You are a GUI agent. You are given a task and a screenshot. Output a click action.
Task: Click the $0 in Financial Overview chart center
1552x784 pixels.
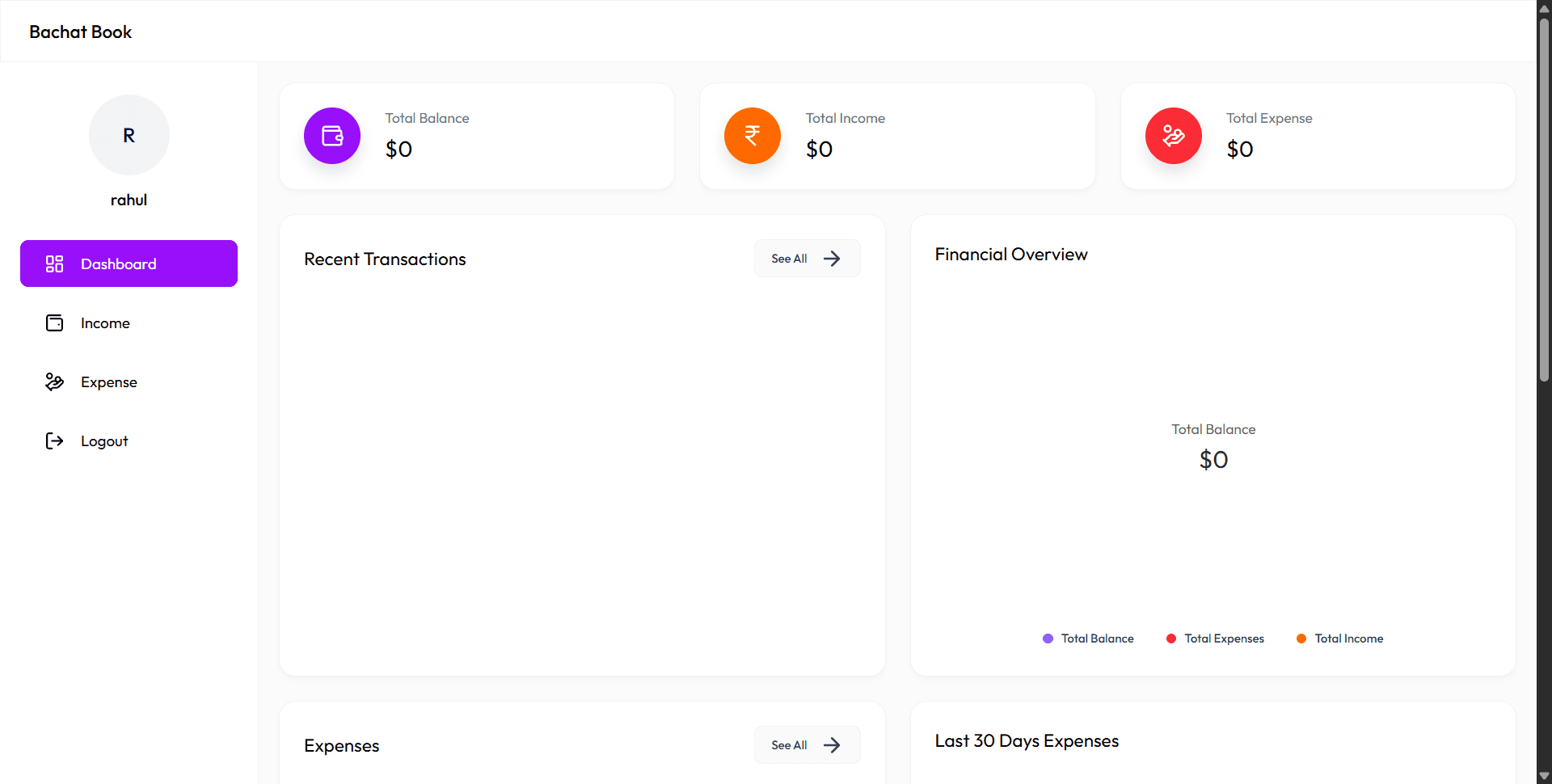click(1213, 459)
